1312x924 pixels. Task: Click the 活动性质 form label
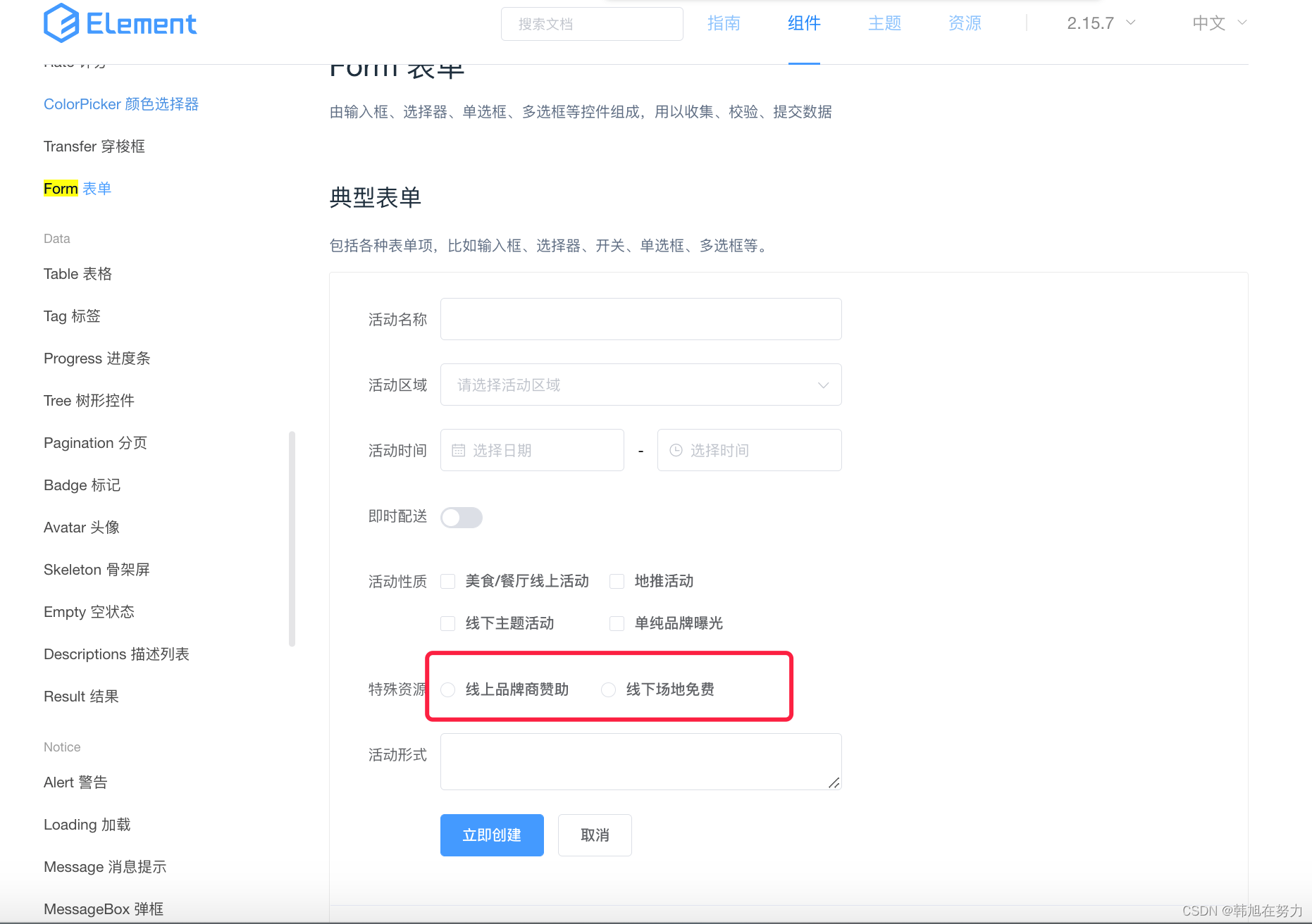[398, 581]
